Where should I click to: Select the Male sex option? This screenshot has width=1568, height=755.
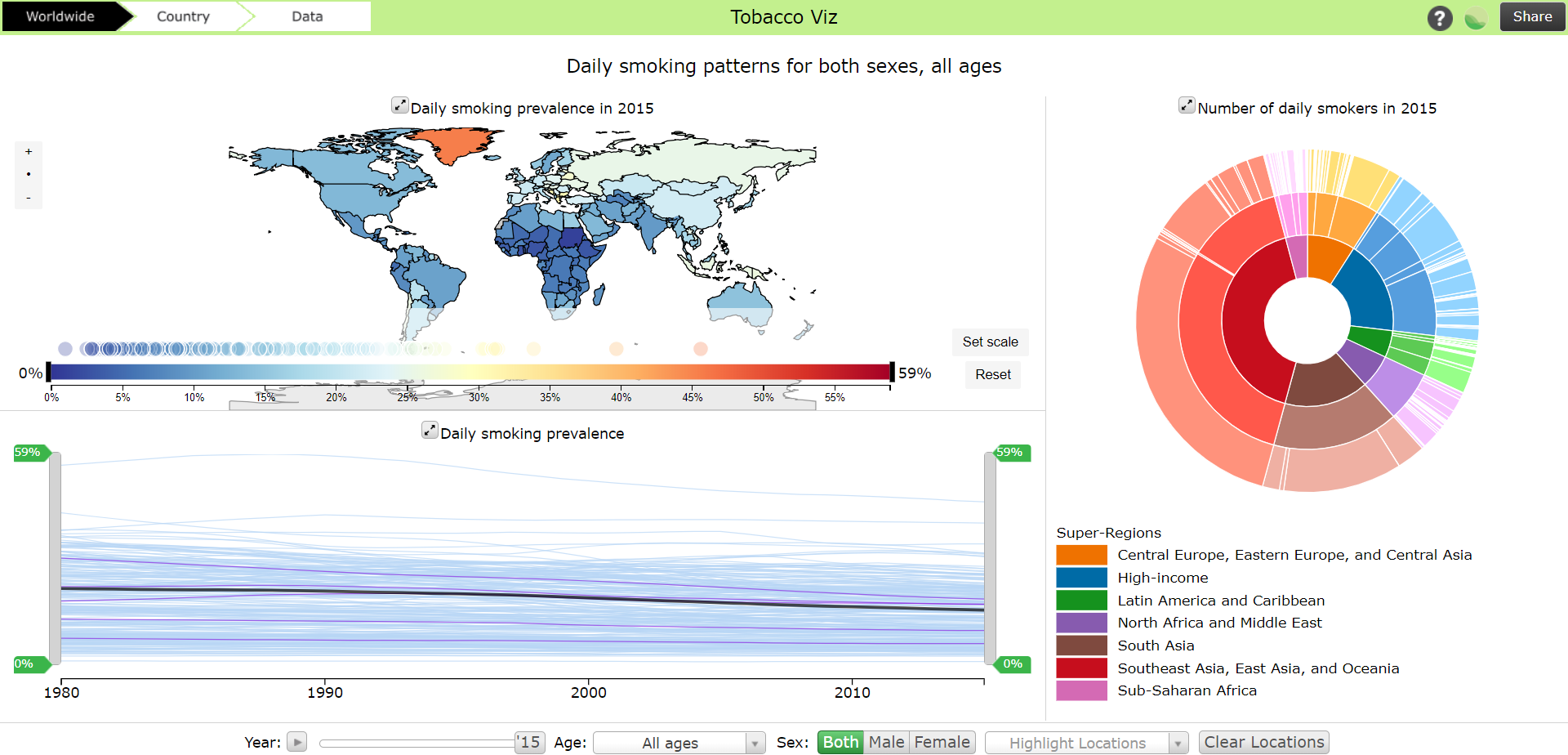tap(887, 742)
